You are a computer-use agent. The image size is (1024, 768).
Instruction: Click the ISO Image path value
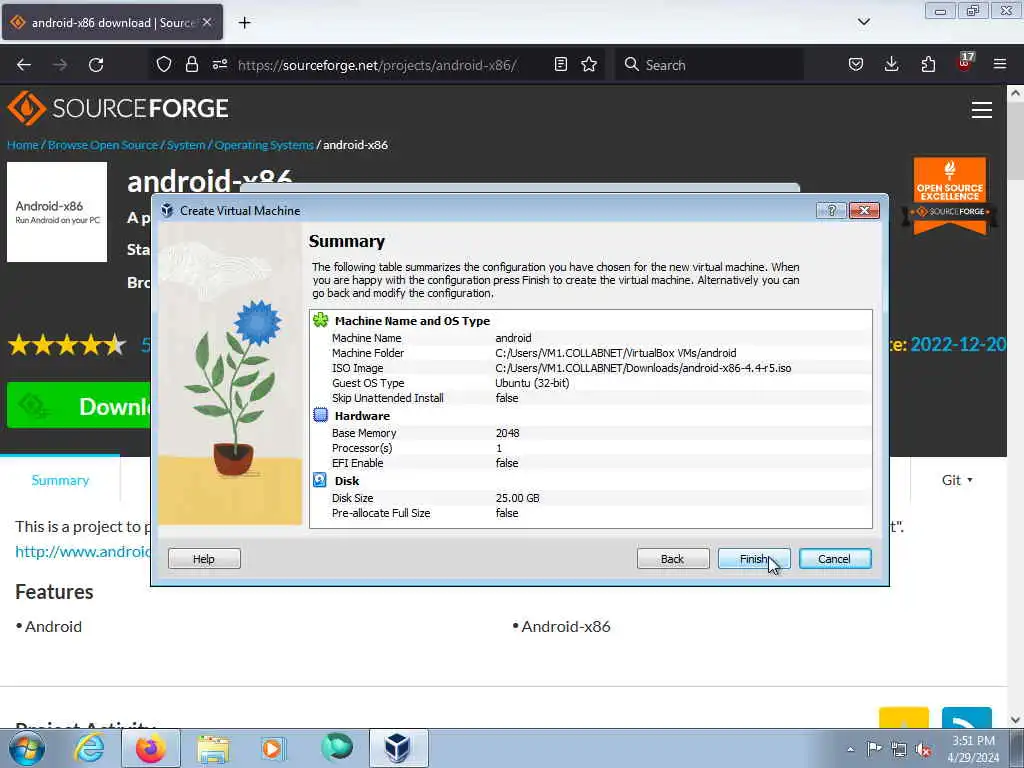(x=643, y=368)
